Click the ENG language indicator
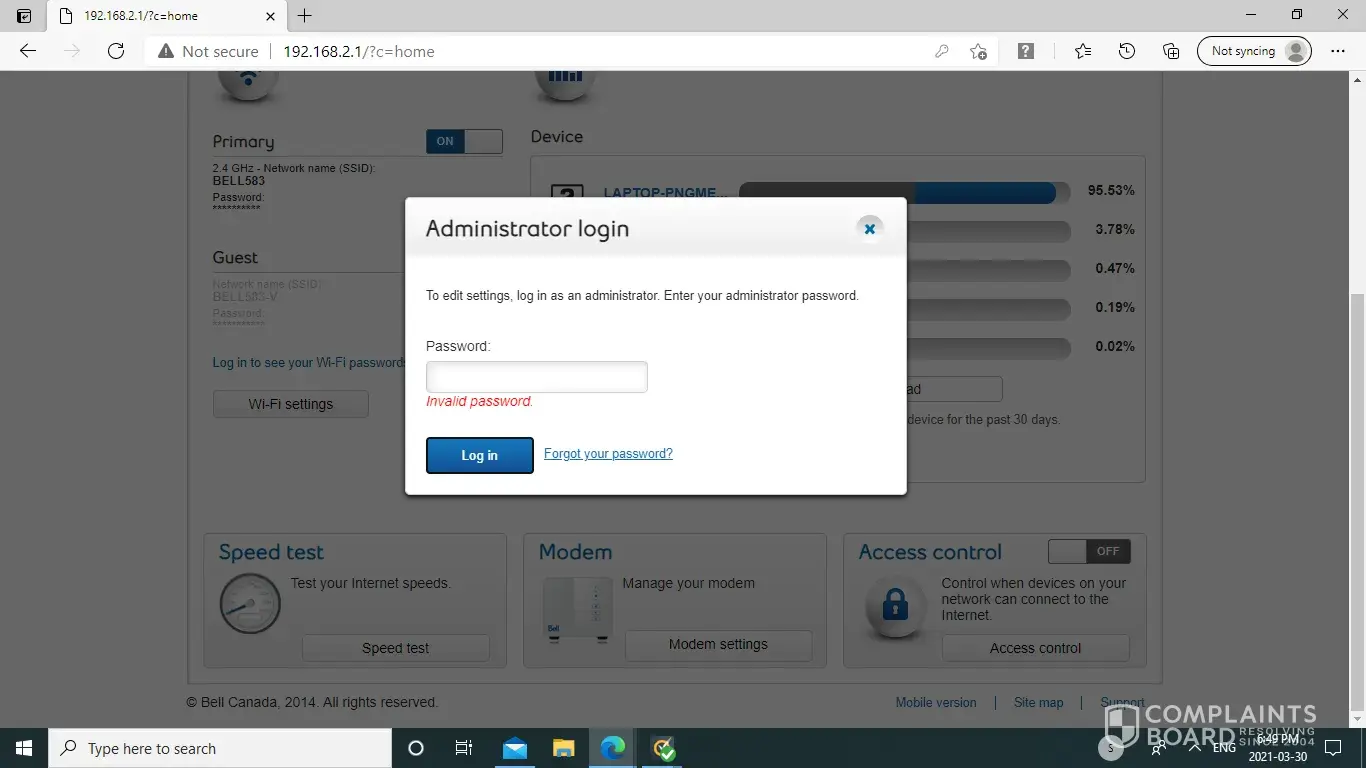The image size is (1366, 768). coord(1224,748)
